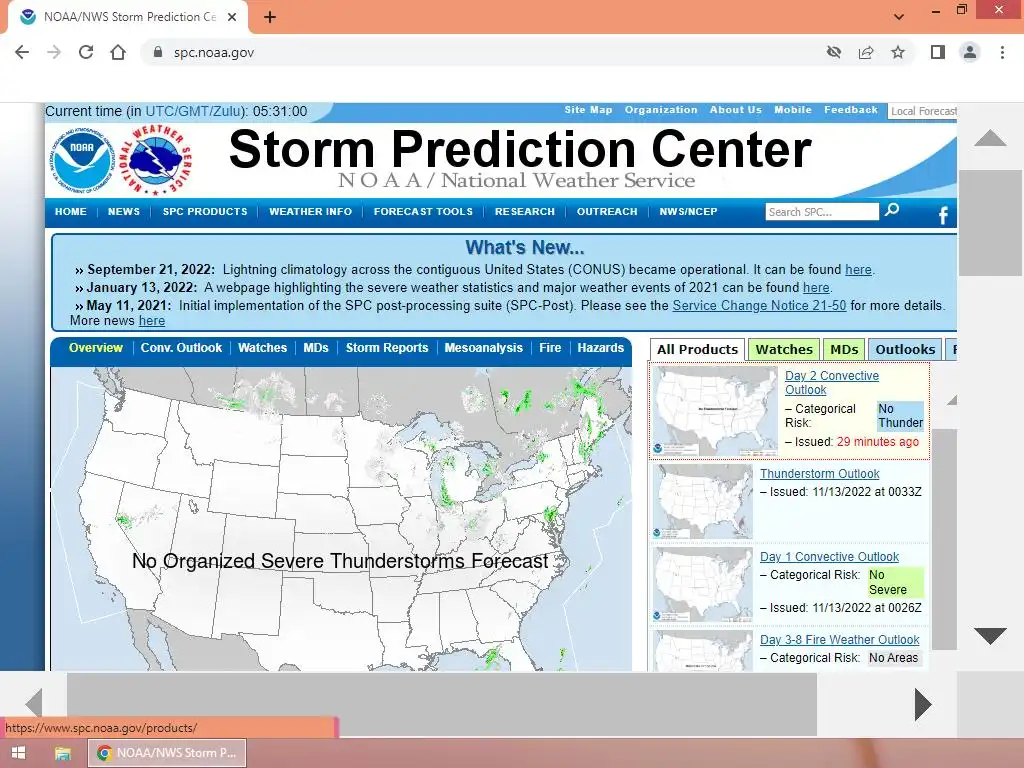This screenshot has height=768, width=1024.
Task: Click Day 1 Convective Outlook map thumbnail
Action: 703,584
